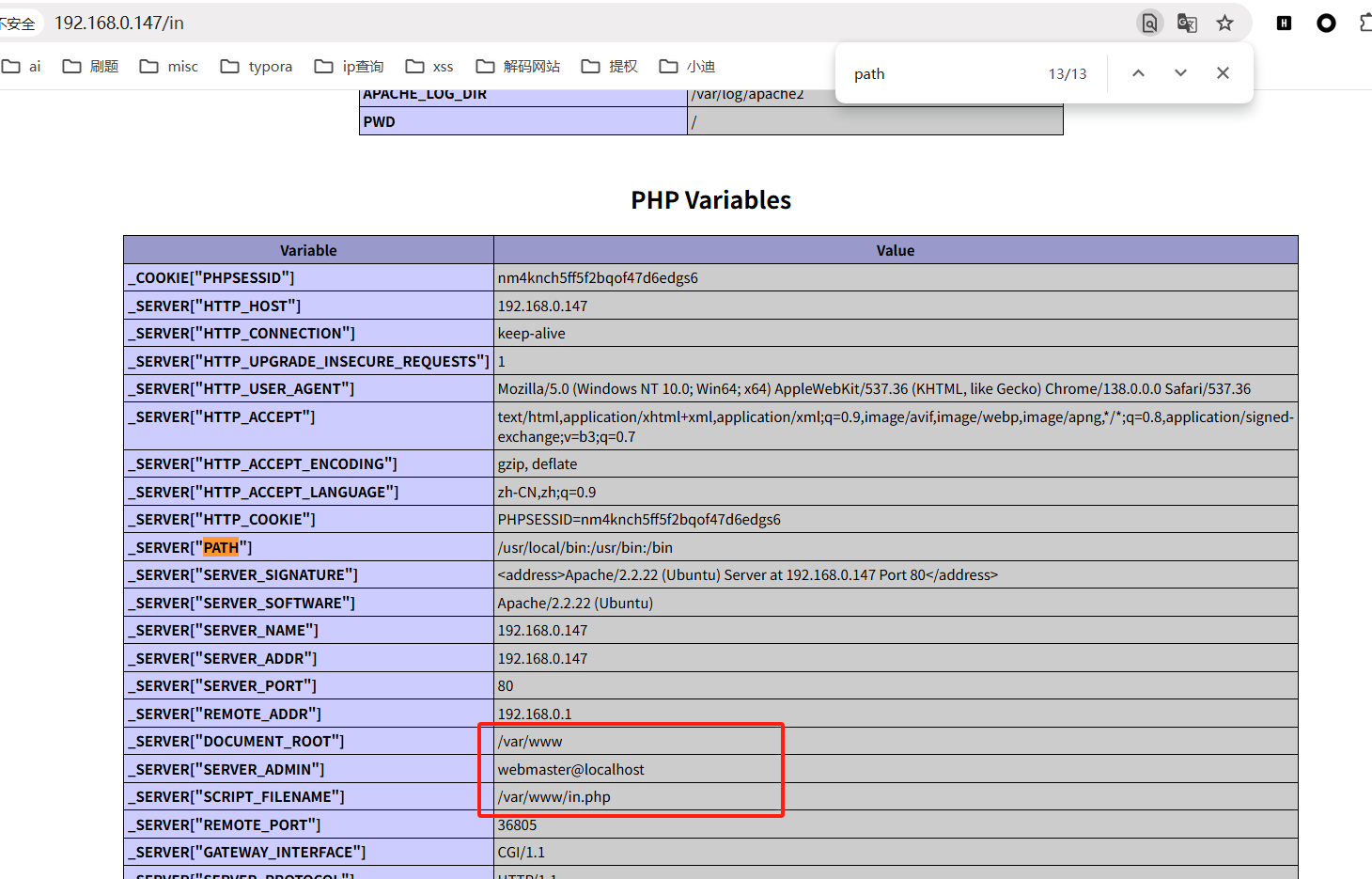Open the ai bookmark folder
The width and height of the screenshot is (1372, 879).
pyautogui.click(x=22, y=67)
